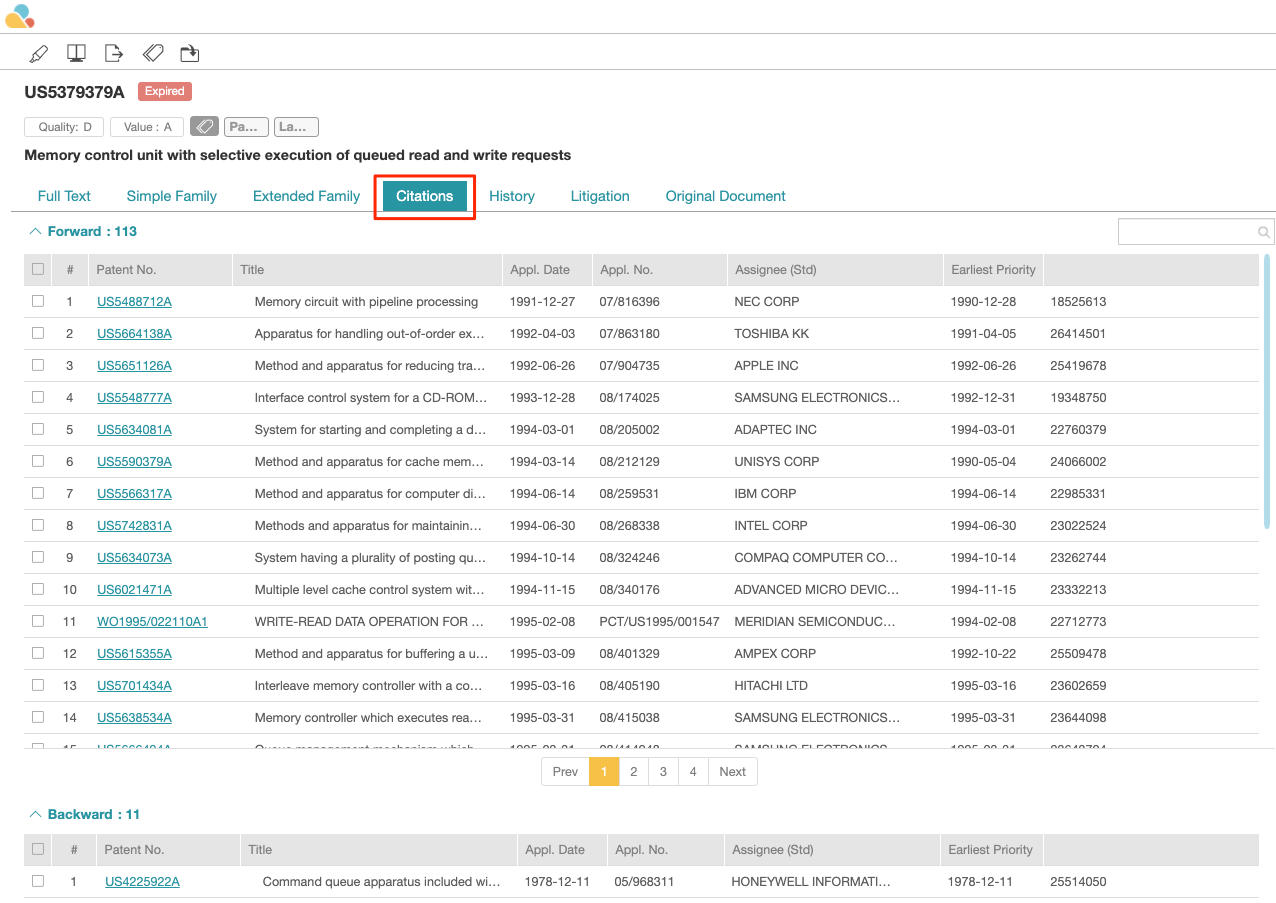This screenshot has width=1276, height=903.
Task: Click the US6021471A link
Action: [x=134, y=590]
